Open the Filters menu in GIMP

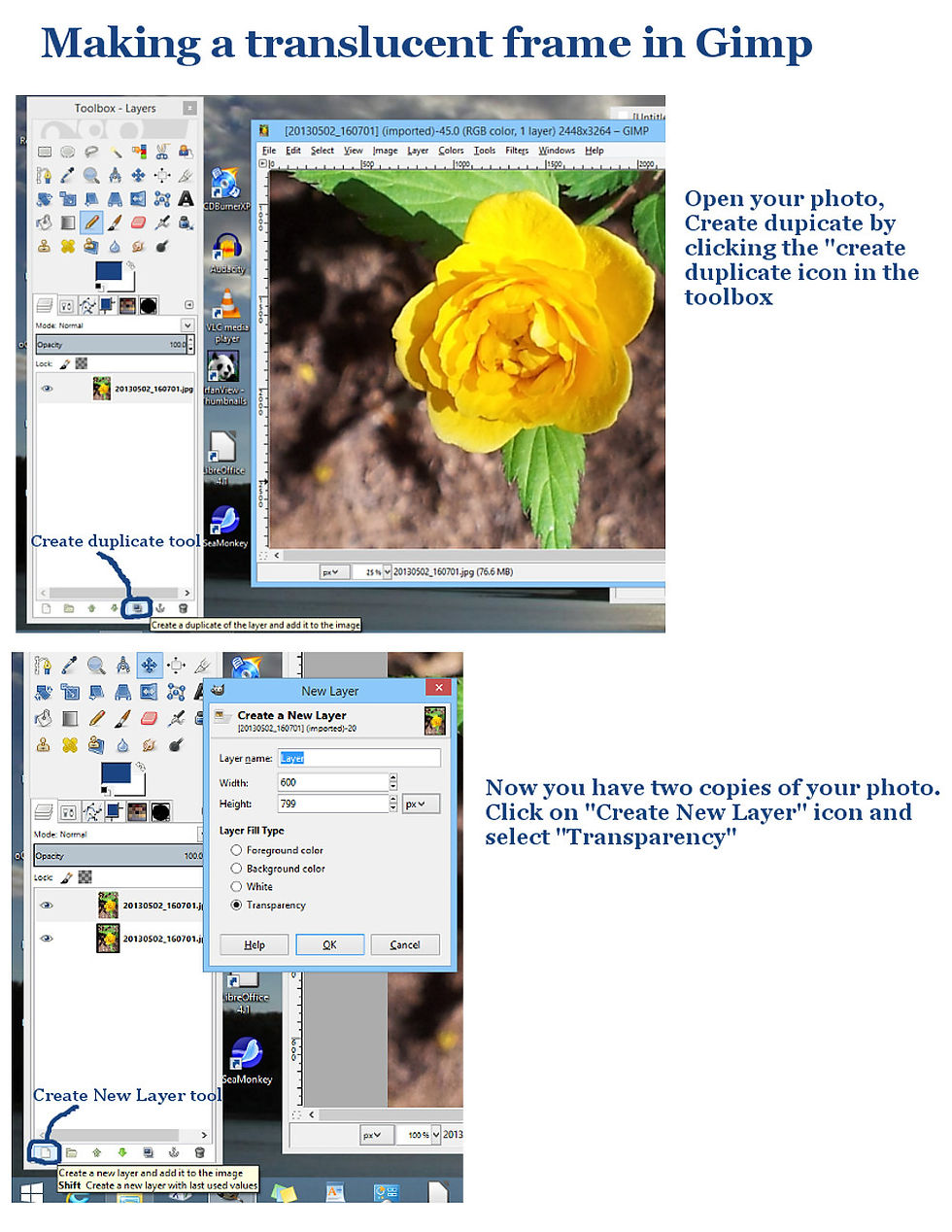click(516, 150)
